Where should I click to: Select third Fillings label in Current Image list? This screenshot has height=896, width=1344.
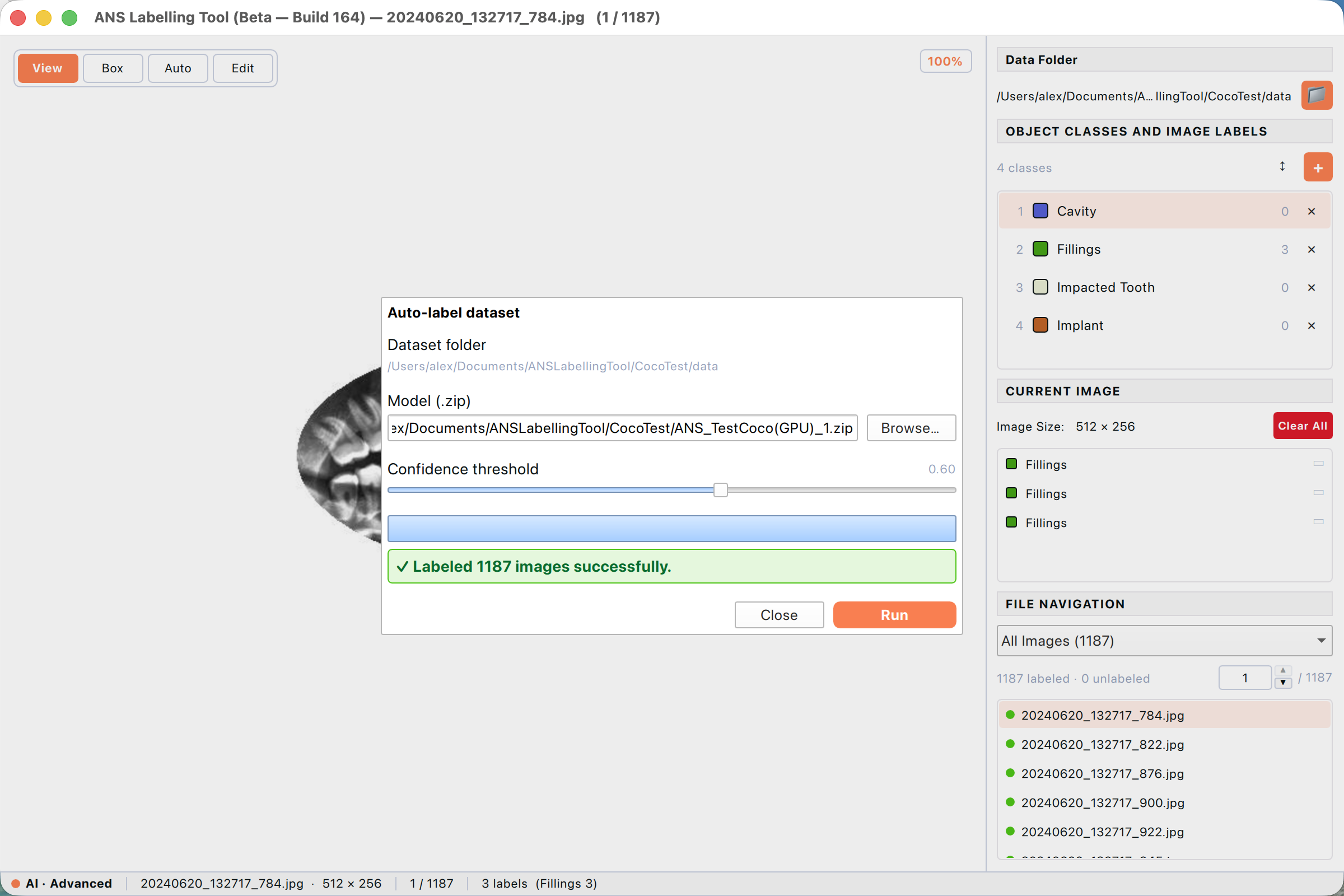click(x=1164, y=522)
